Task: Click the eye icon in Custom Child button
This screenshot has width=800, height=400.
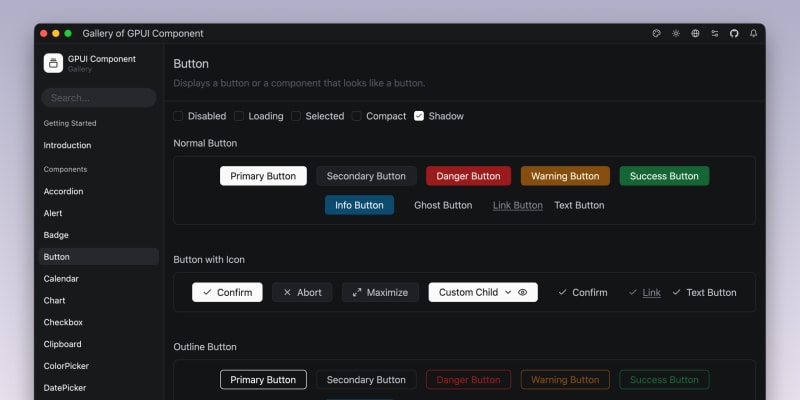Action: click(x=523, y=292)
